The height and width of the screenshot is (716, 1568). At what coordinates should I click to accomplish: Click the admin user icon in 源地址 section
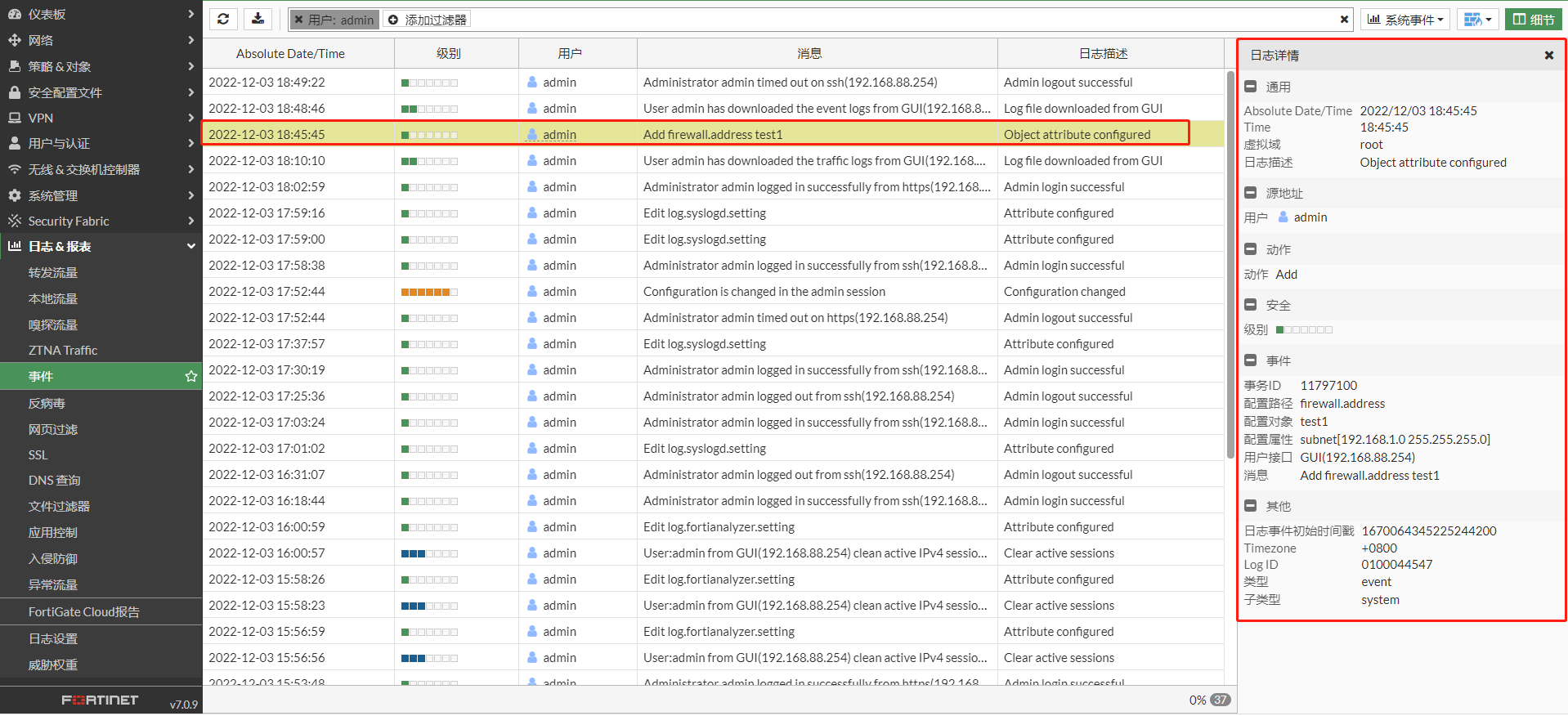[x=1284, y=217]
